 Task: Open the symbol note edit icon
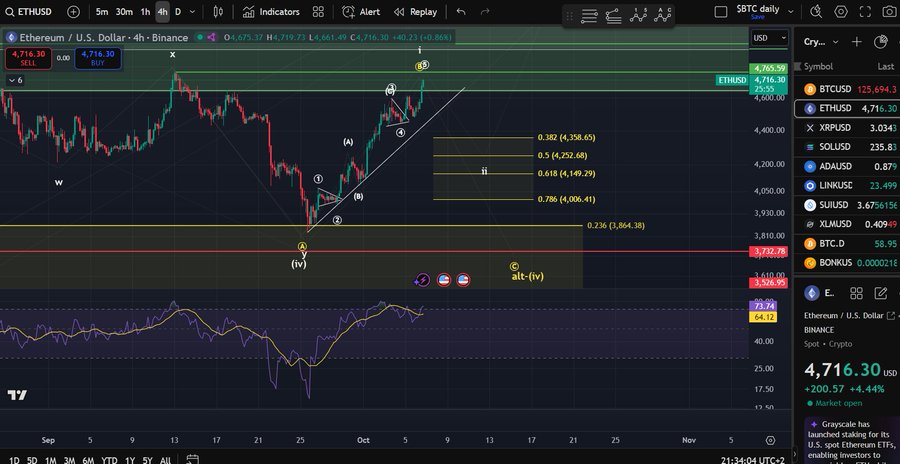tap(880, 293)
